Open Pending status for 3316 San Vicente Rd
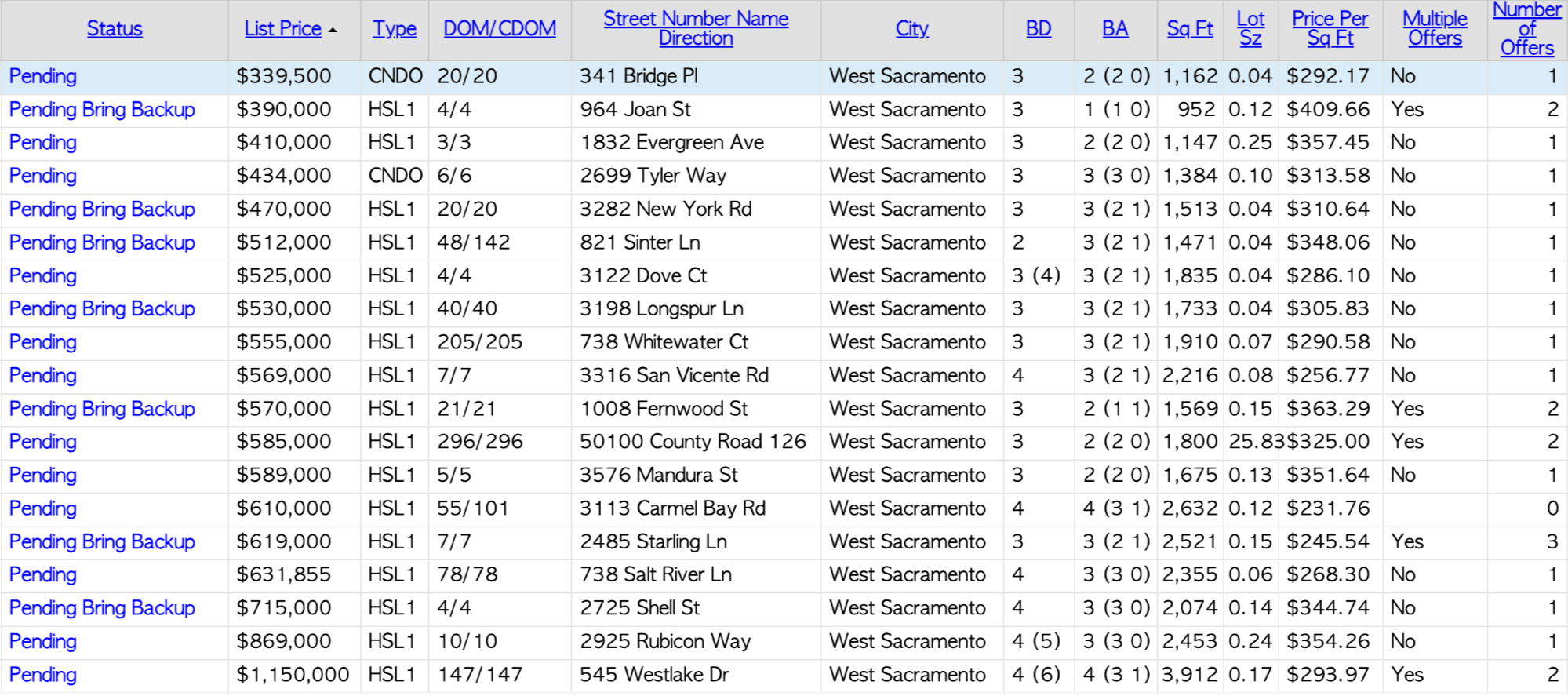This screenshot has height=696, width=1568. pos(43,375)
